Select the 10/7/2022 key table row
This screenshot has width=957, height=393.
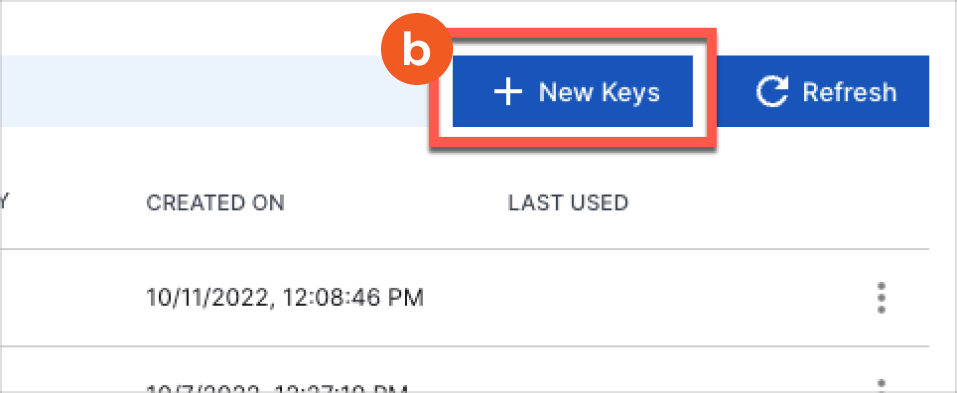[464, 370]
